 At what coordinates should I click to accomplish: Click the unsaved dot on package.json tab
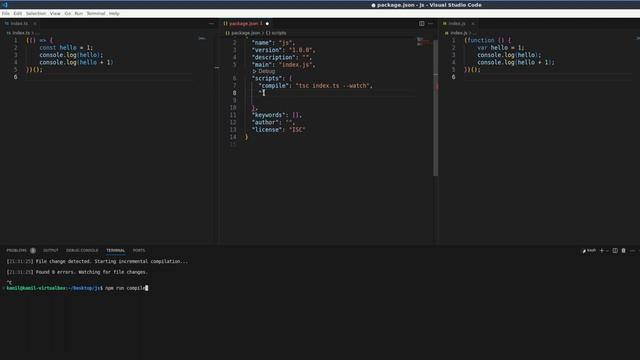point(267,24)
